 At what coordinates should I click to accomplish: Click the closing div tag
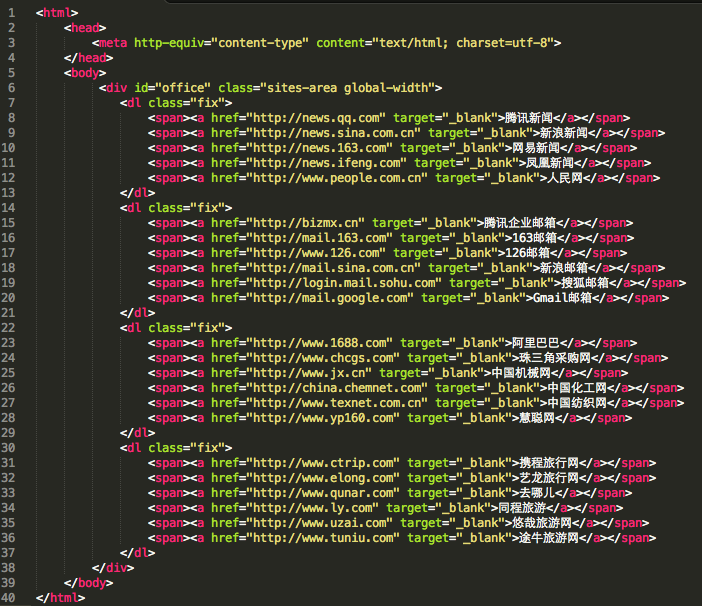pos(113,568)
